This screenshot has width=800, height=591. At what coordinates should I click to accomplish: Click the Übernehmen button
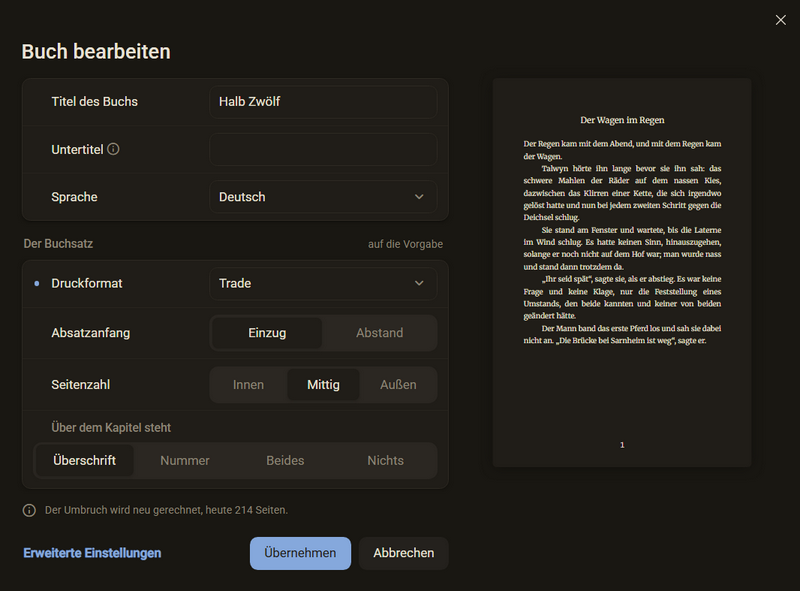pos(300,553)
